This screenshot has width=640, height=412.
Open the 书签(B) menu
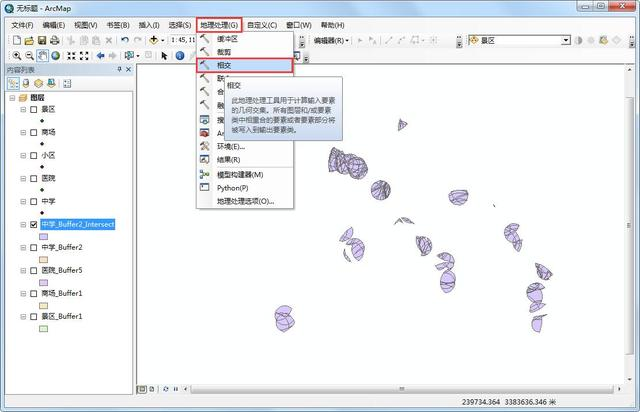pyautogui.click(x=118, y=25)
